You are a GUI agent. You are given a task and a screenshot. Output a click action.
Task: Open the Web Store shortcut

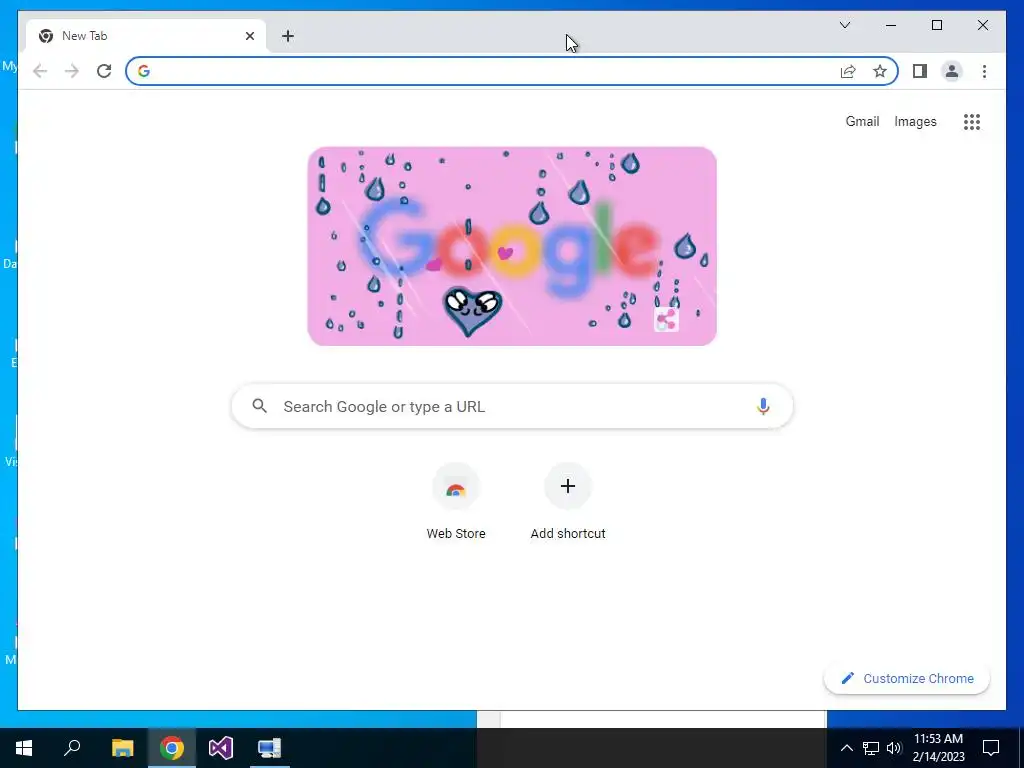pos(456,502)
